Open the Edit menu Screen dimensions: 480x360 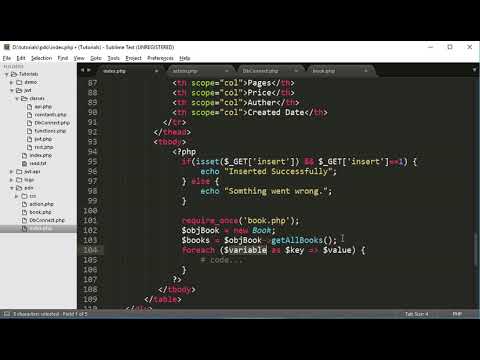[x=21, y=58]
